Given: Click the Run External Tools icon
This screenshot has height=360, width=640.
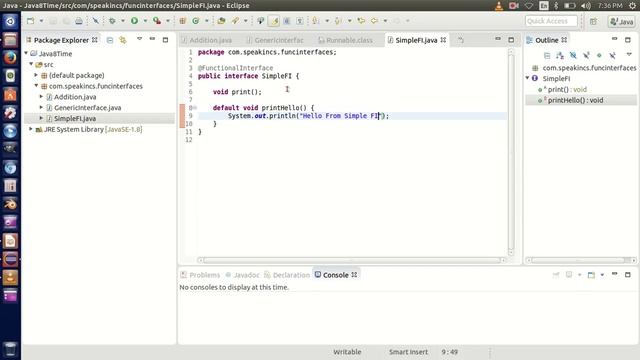Looking at the screenshot, I should point(157,21).
